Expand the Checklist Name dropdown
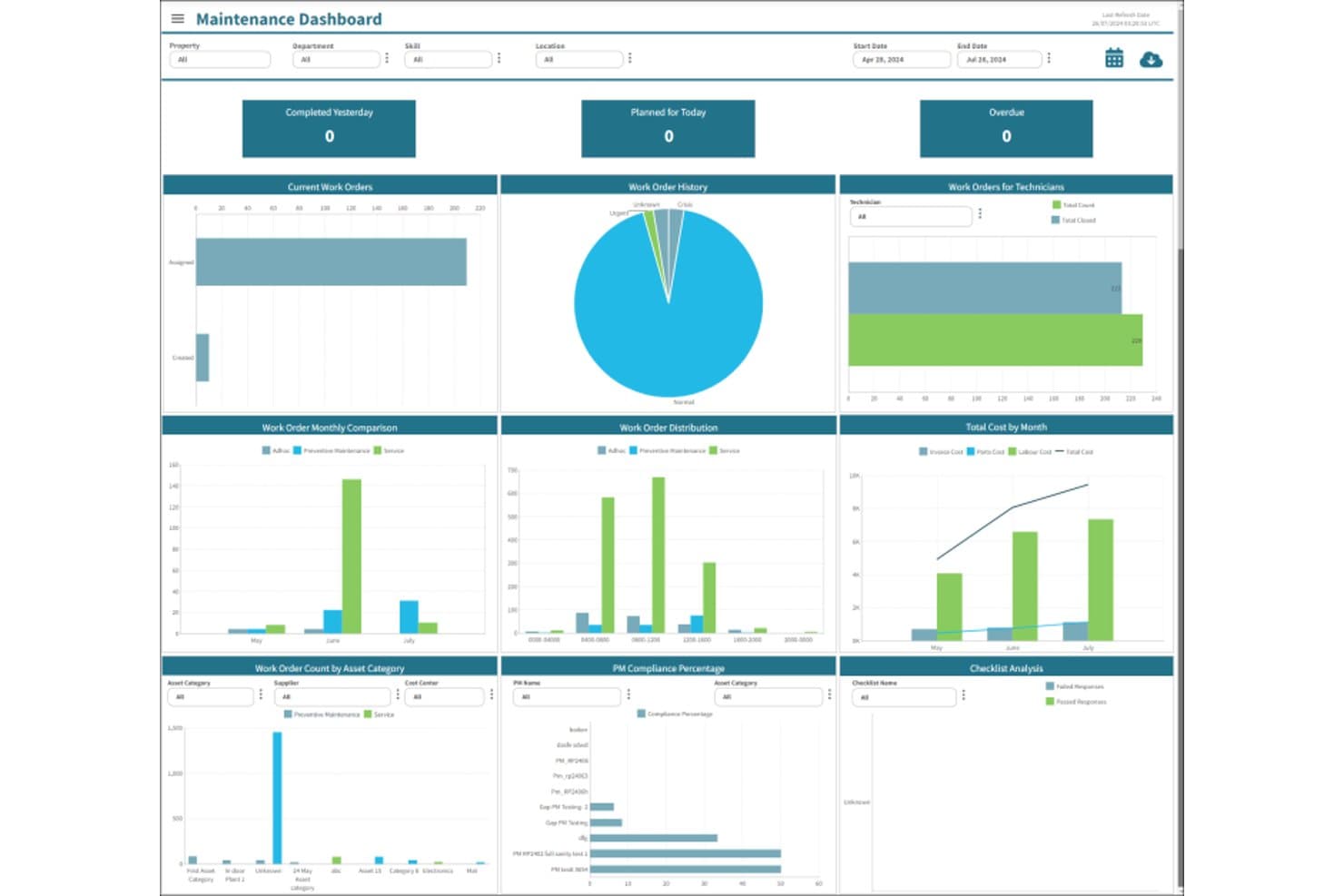Screen dimensions: 1344x896 tap(904, 697)
